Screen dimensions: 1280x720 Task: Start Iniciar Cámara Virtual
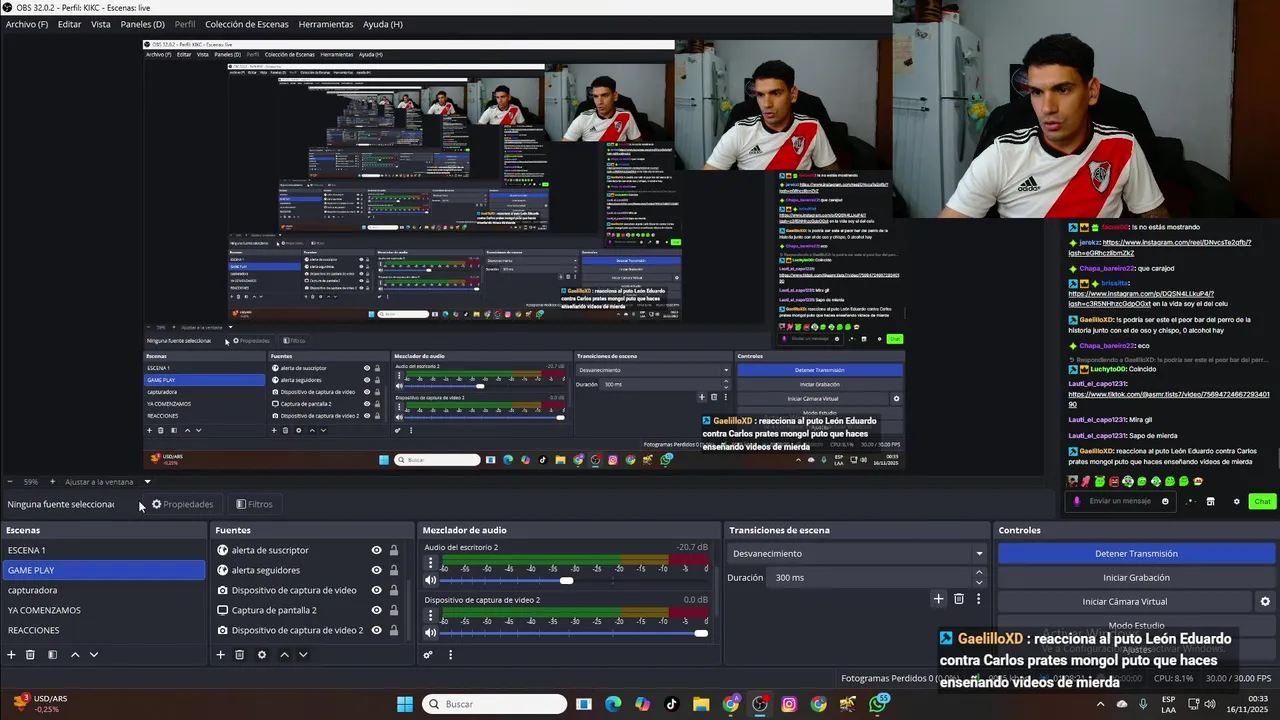coord(1125,601)
